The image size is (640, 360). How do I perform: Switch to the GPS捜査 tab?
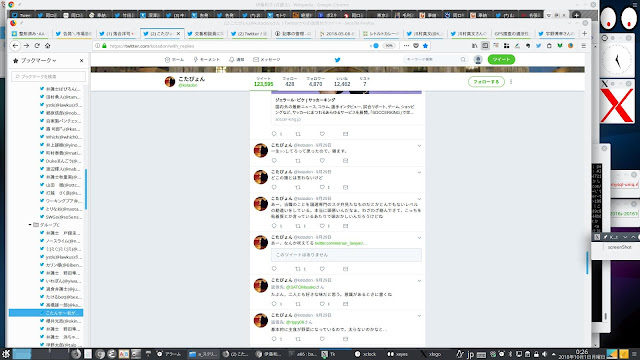(x=512, y=33)
